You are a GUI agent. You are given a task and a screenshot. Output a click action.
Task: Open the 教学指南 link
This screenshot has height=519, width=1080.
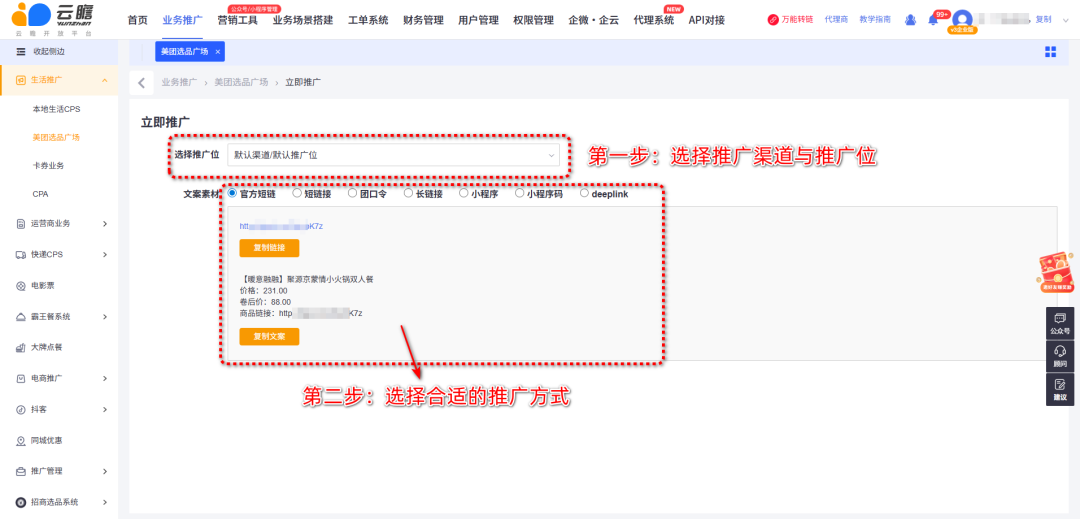tap(875, 20)
